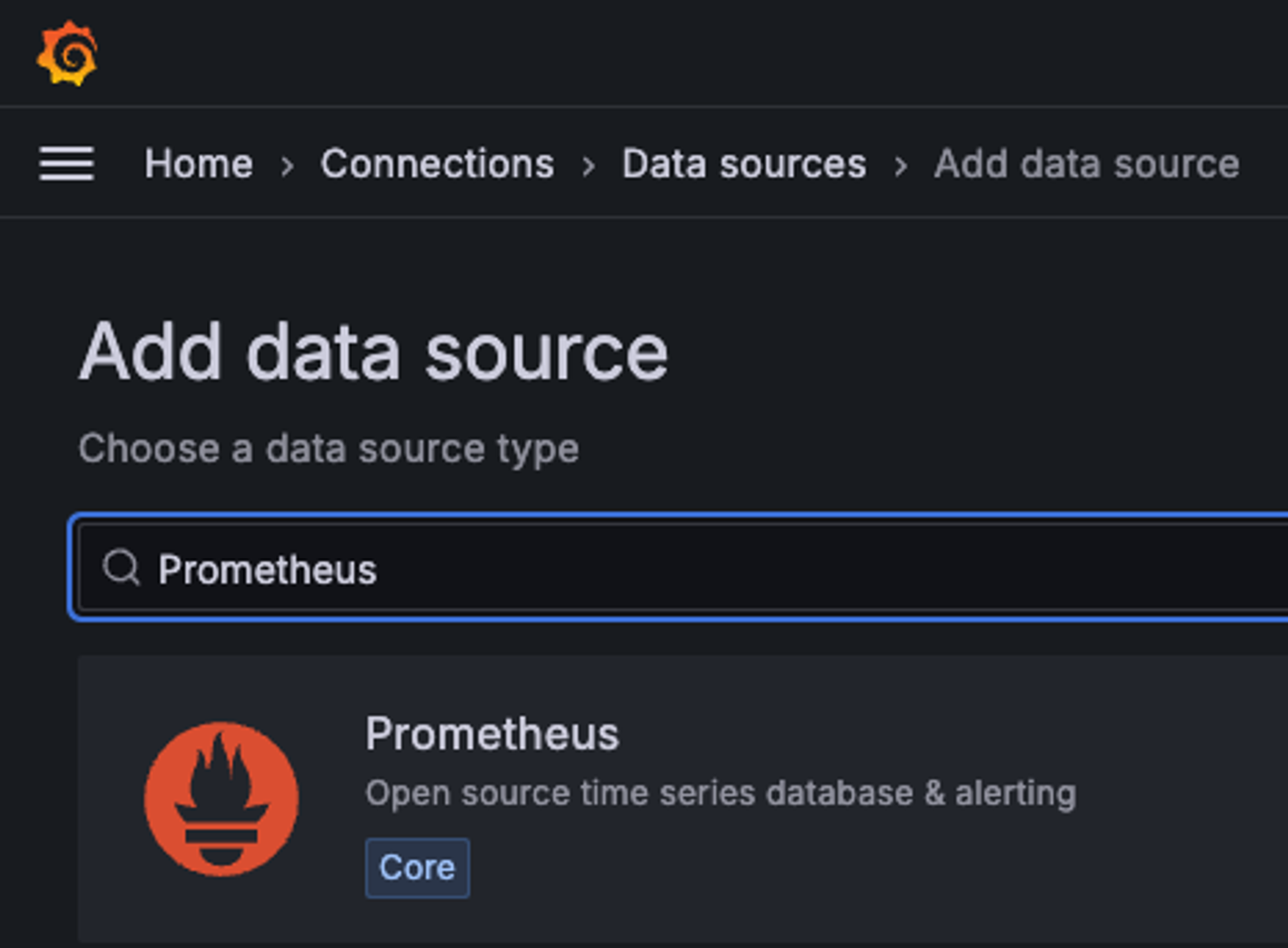1288x948 pixels.
Task: Go to the Home breadcrumb
Action: point(198,164)
